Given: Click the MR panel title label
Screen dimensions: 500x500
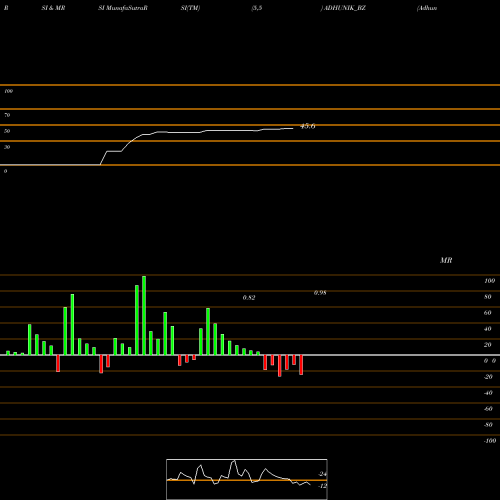Looking at the screenshot, I should pyautogui.click(x=446, y=260).
